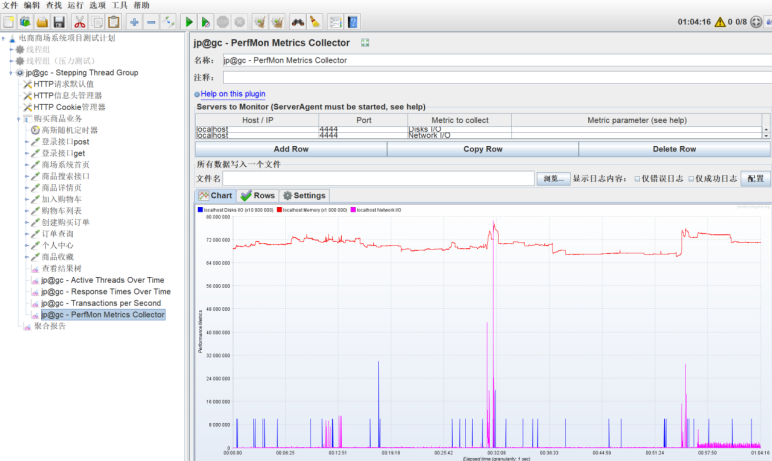Image resolution: width=772 pixels, height=461 pixels.
Task: Click the Add Row button
Action: point(291,149)
